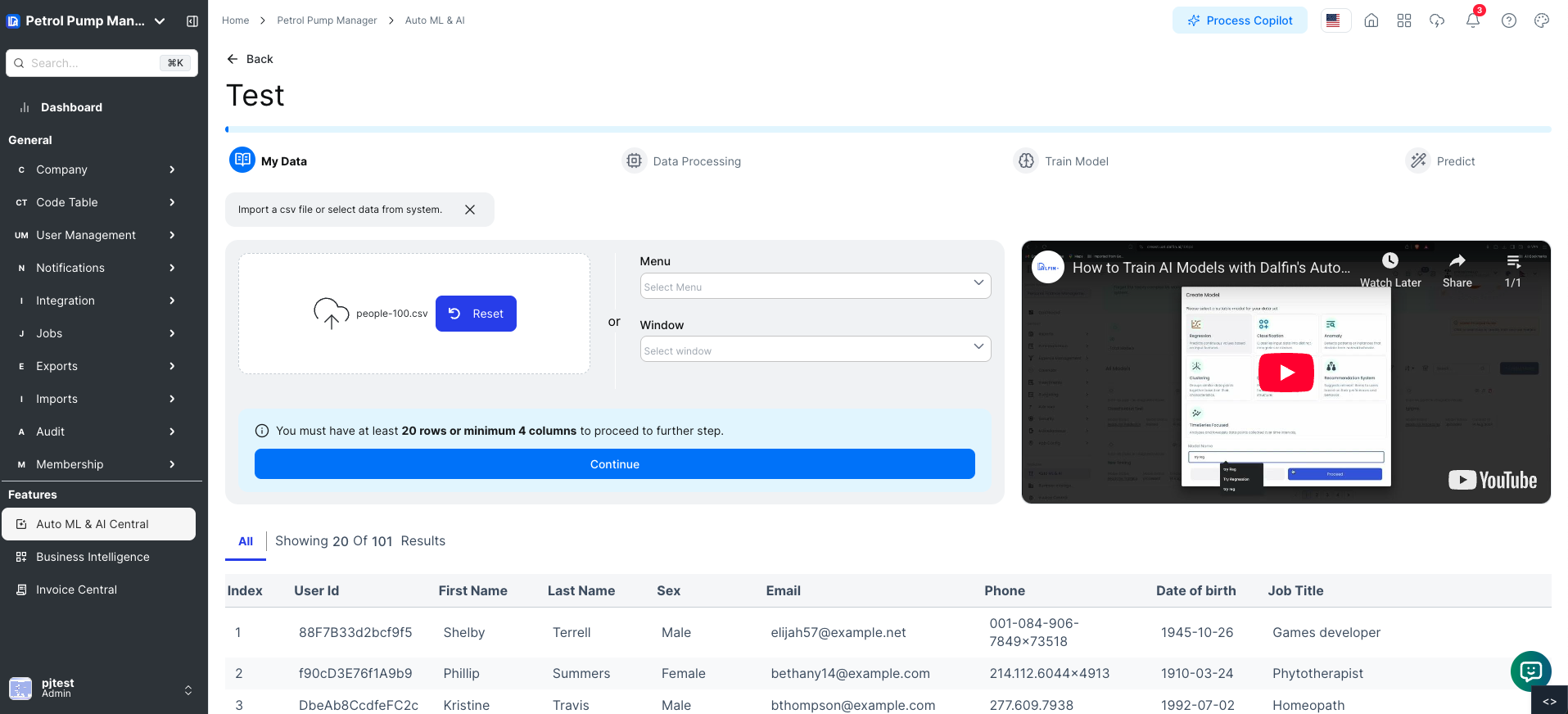Click the video title text
This screenshot has width=1568, height=714.
(x=1211, y=268)
